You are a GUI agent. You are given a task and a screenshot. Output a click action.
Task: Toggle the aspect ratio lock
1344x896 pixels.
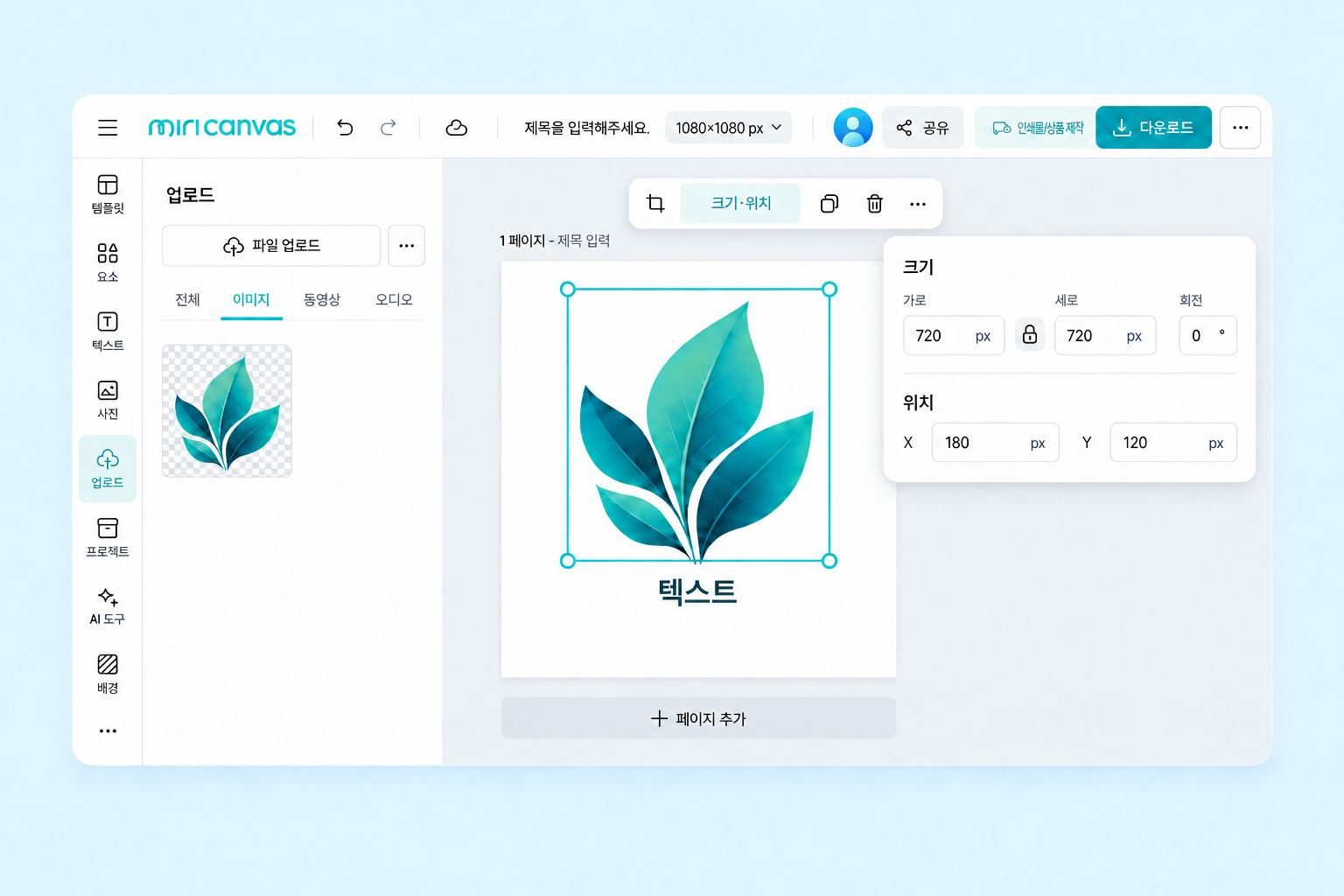coord(1030,335)
